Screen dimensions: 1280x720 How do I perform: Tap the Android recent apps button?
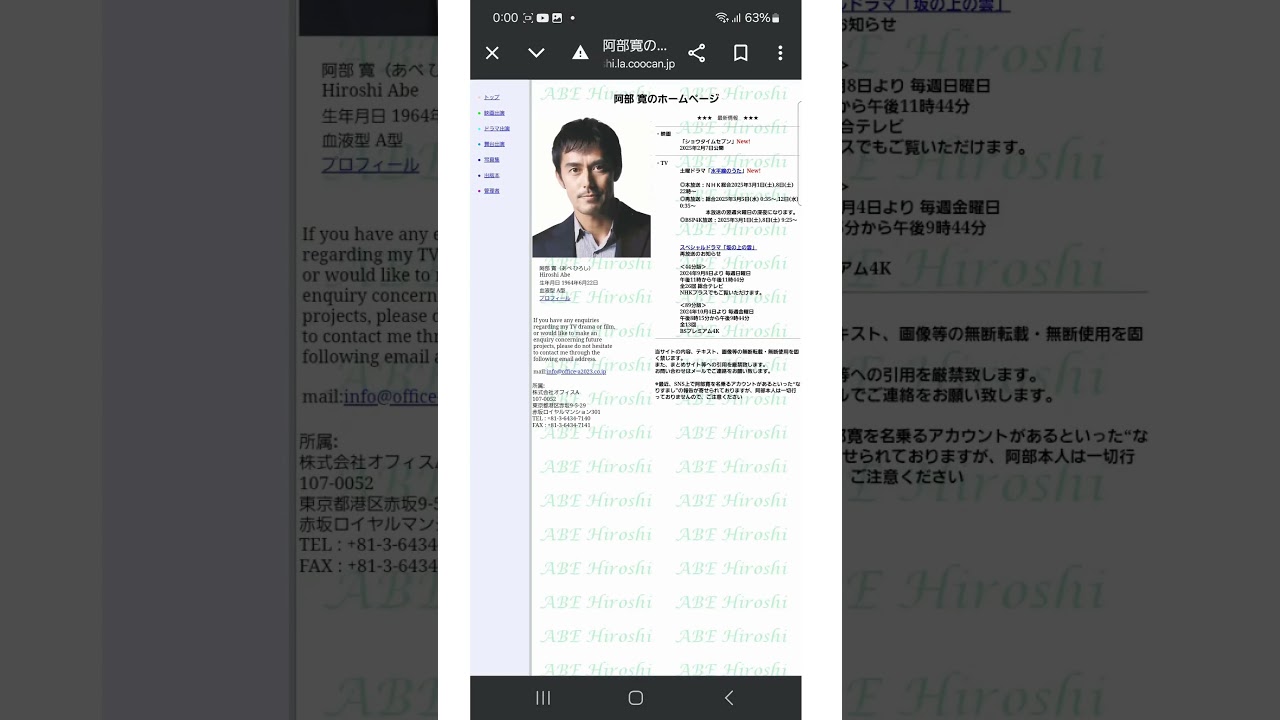click(x=543, y=698)
